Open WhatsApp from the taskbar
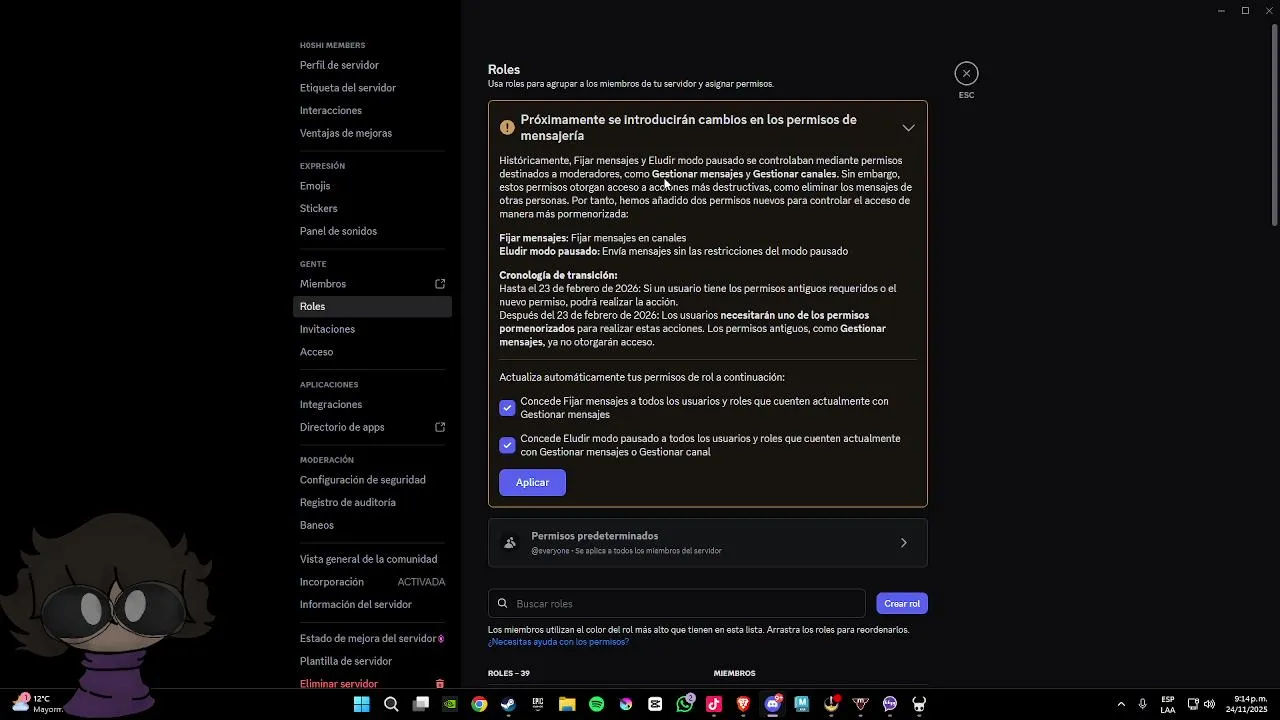This screenshot has width=1280, height=720. [684, 704]
